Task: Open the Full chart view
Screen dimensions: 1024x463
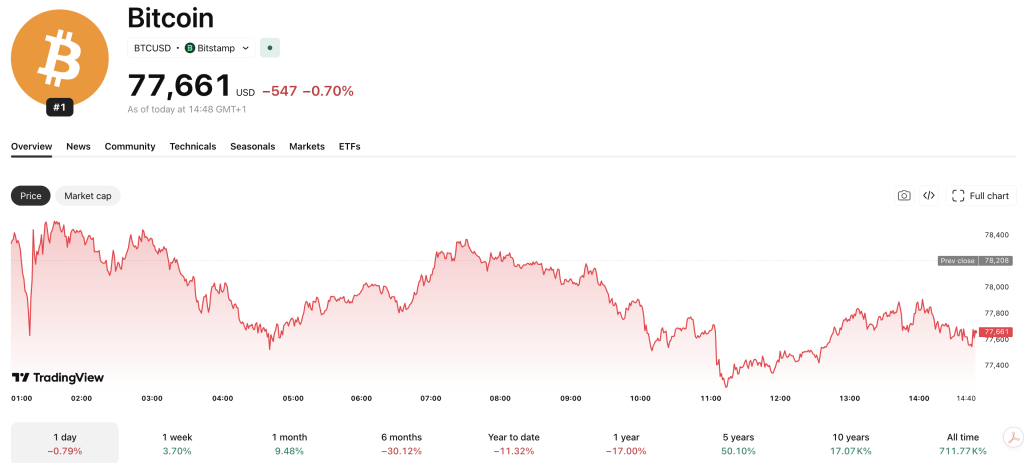Action: pos(980,196)
